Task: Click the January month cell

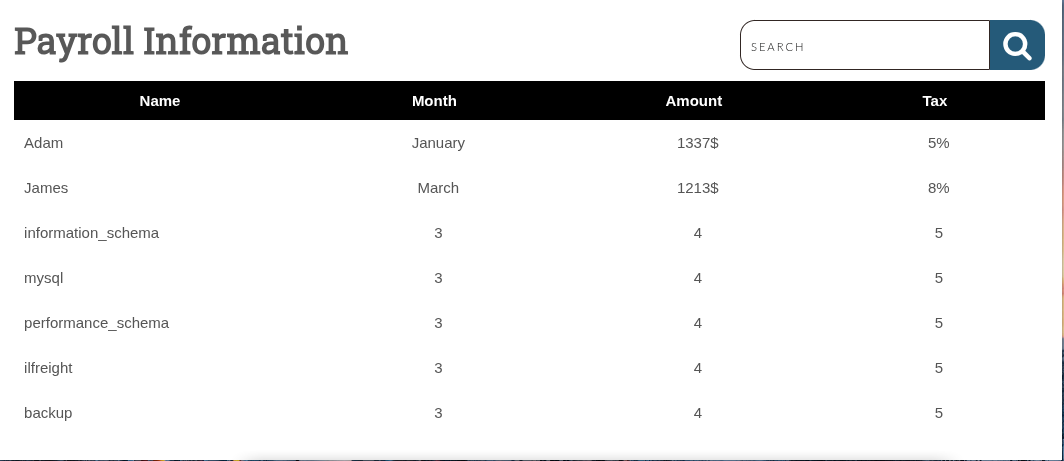Action: 438,143
